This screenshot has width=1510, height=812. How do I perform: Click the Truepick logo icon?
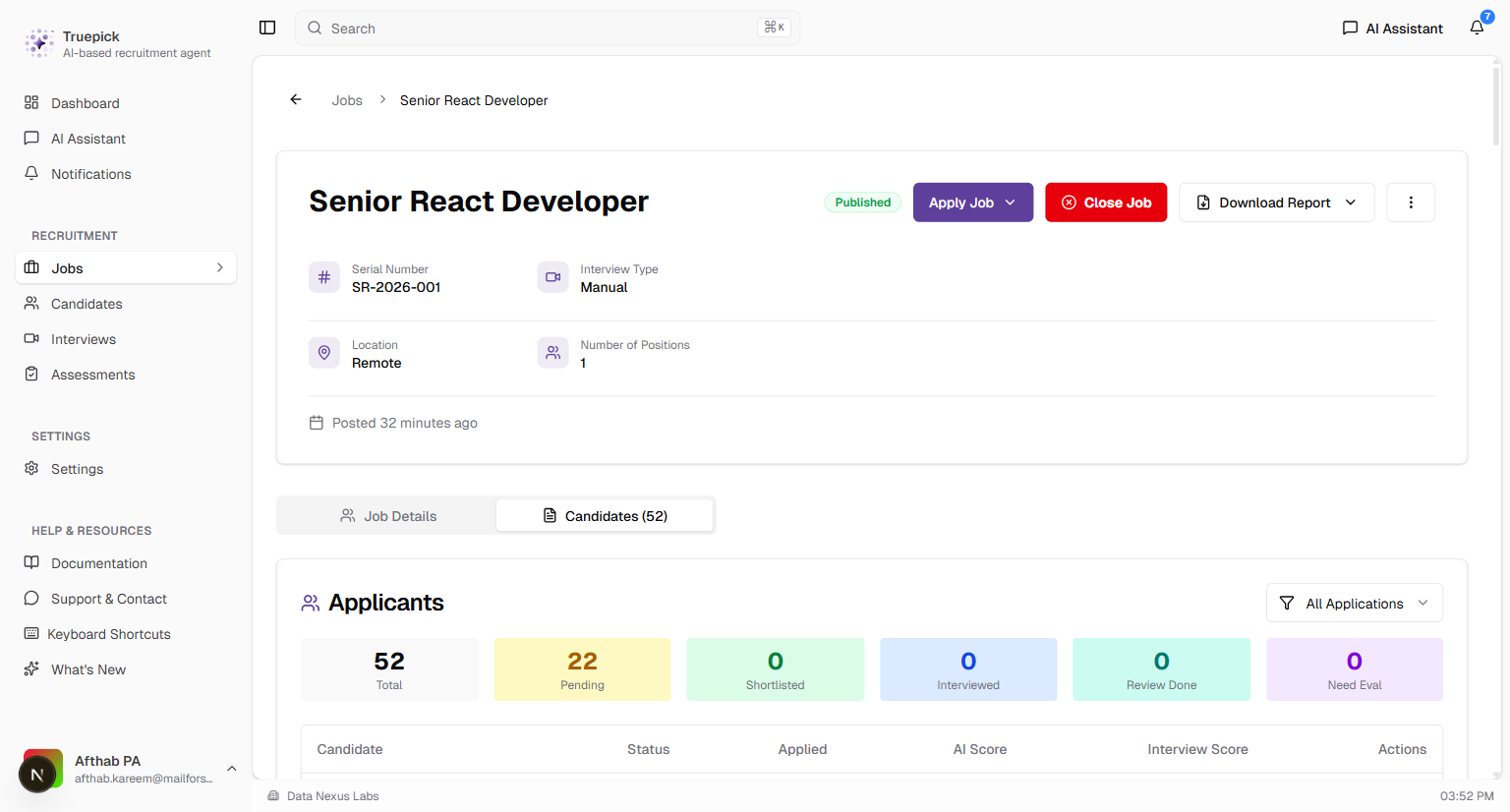coord(39,43)
